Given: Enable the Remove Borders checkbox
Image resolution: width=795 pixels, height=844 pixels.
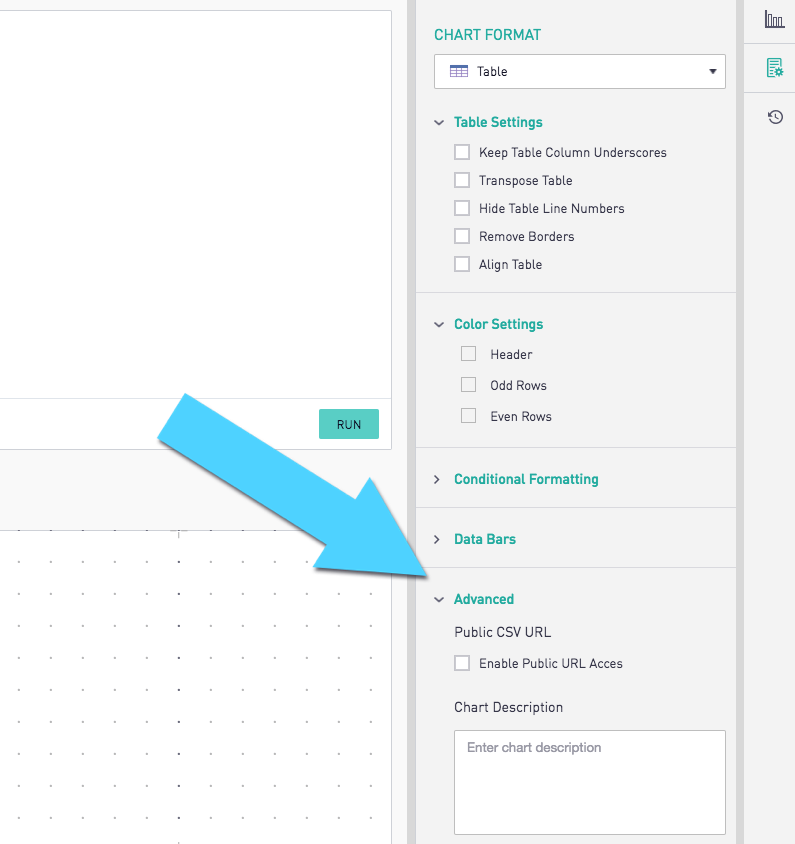Looking at the screenshot, I should coord(462,236).
